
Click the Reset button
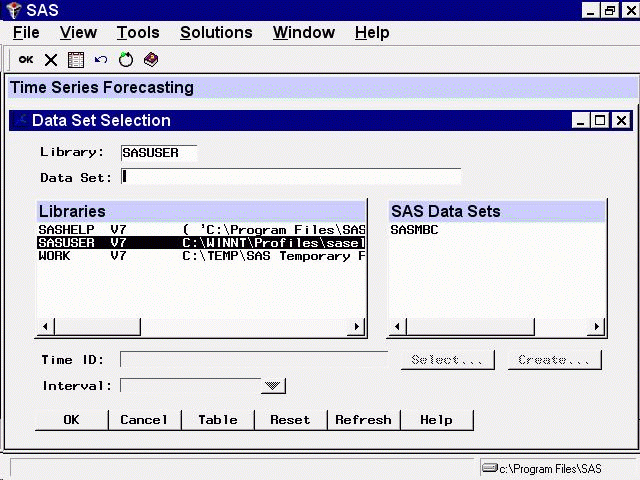[291, 420]
